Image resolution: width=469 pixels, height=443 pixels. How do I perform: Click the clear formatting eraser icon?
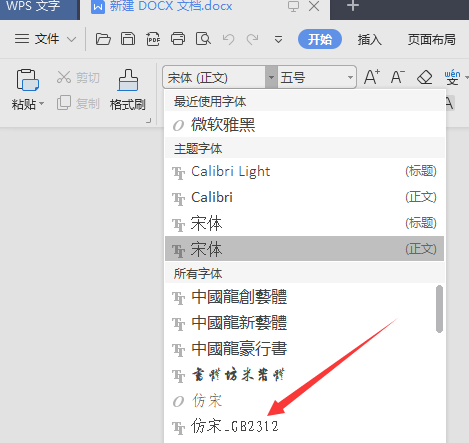pyautogui.click(x=424, y=77)
